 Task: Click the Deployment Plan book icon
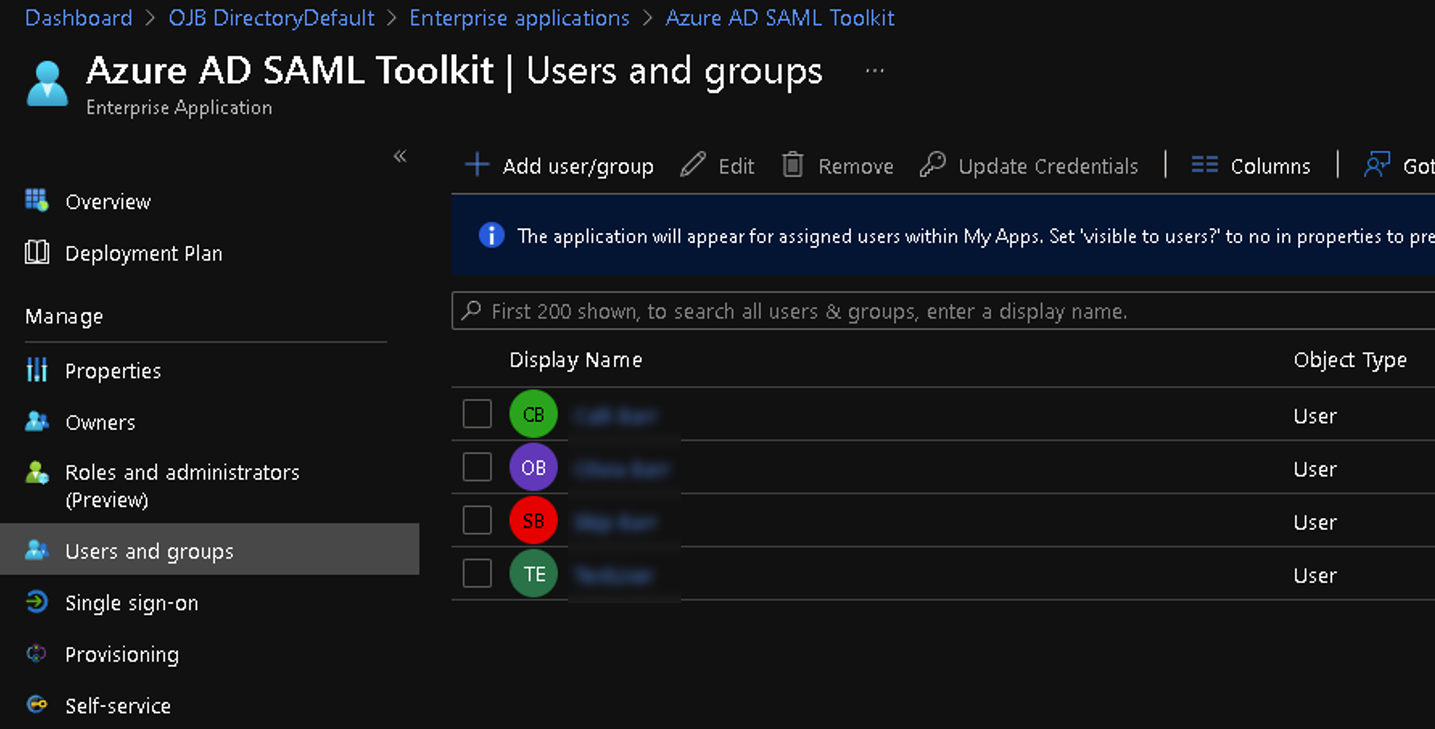pyautogui.click(x=37, y=252)
